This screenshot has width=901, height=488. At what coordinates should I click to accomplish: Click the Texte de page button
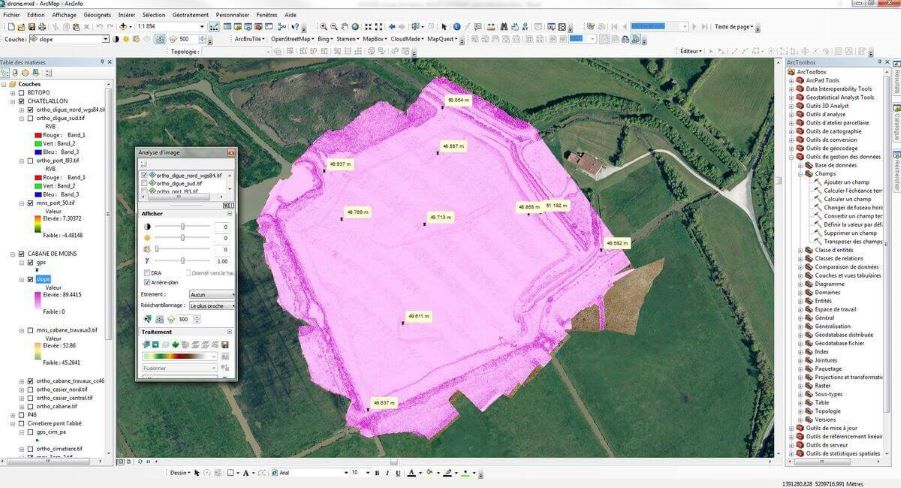coord(736,26)
